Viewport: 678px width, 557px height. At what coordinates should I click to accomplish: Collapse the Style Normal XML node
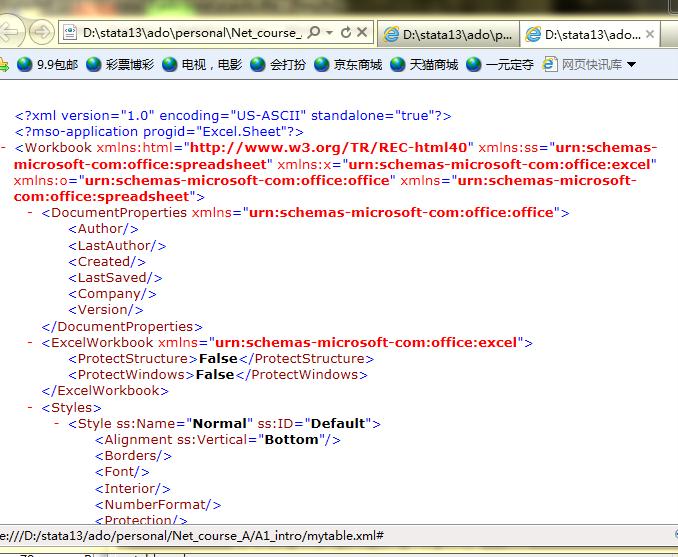point(57,424)
